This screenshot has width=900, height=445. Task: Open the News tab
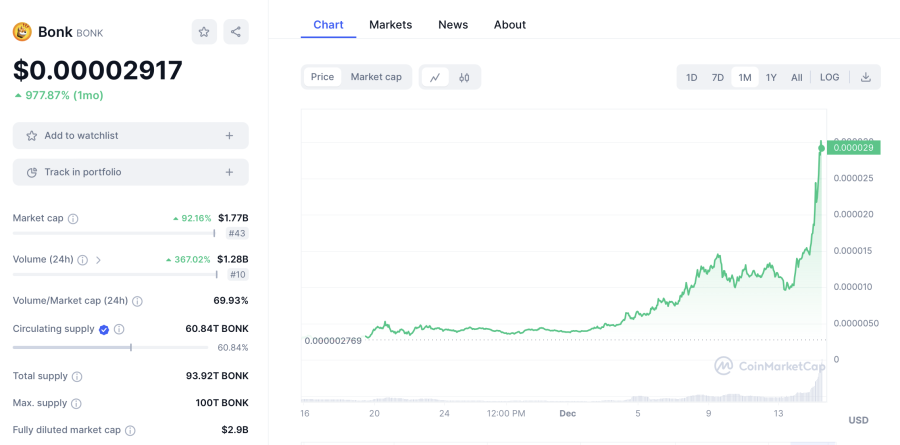453,25
